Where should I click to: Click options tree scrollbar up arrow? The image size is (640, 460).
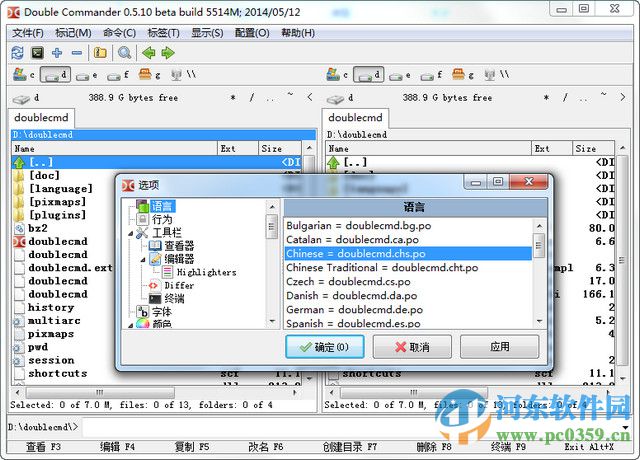tap(272, 207)
